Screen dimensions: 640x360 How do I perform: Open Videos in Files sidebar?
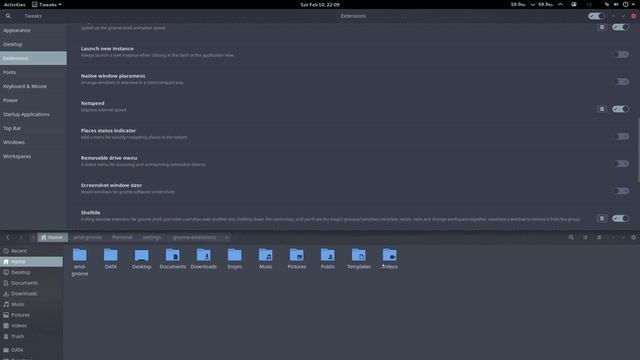click(x=31, y=326)
